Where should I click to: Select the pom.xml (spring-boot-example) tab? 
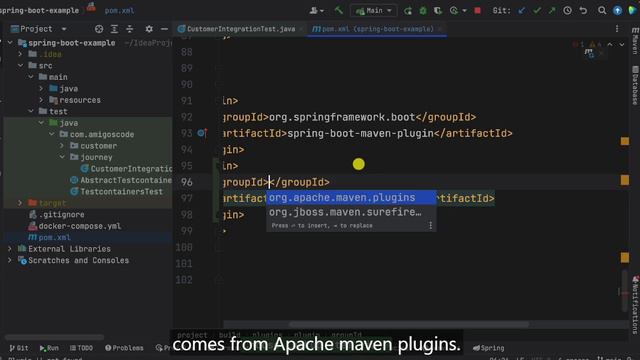(x=377, y=29)
